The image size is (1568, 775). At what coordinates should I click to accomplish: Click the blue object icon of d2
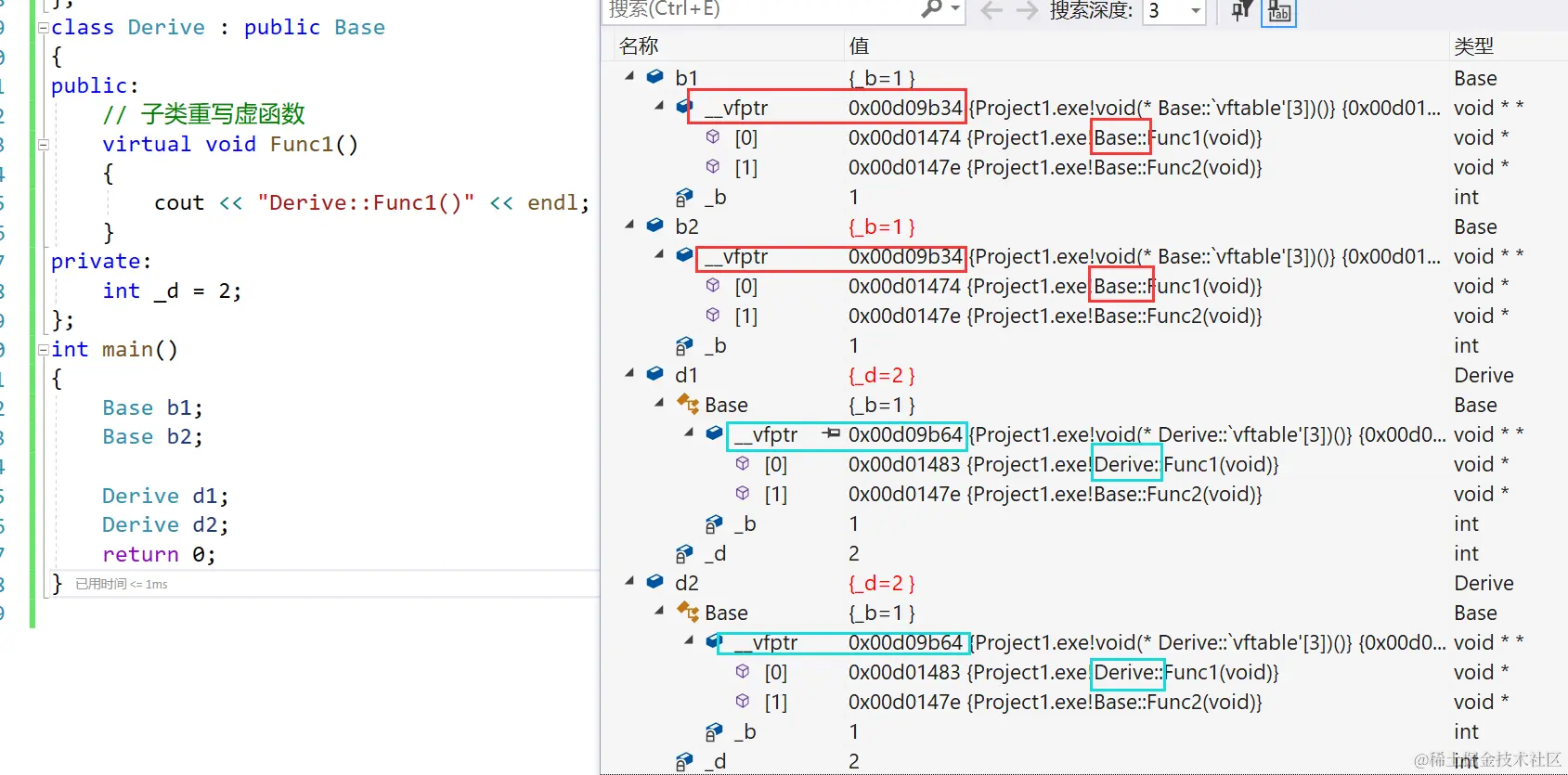(x=655, y=581)
